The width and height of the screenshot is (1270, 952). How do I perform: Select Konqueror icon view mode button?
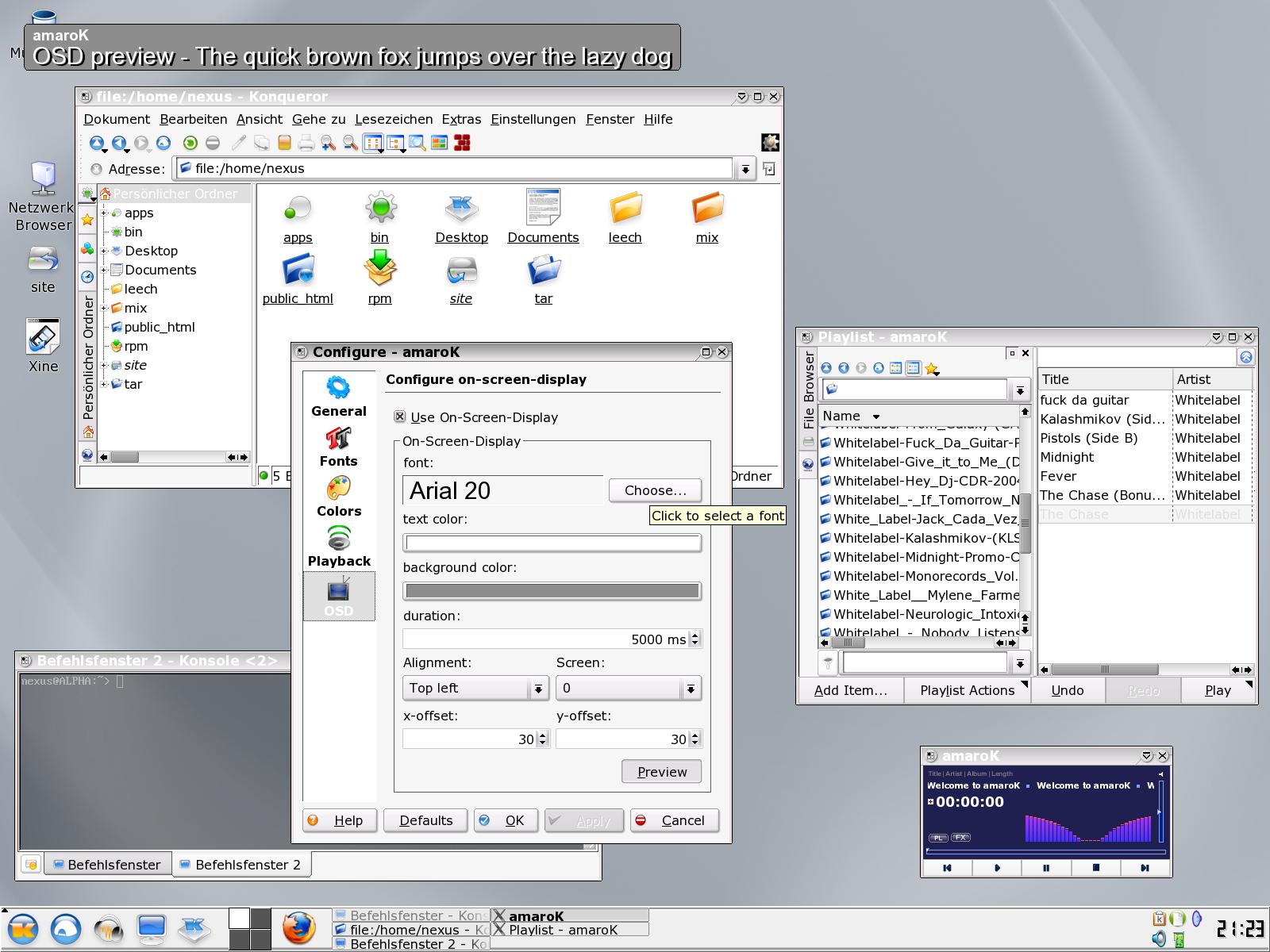(372, 143)
